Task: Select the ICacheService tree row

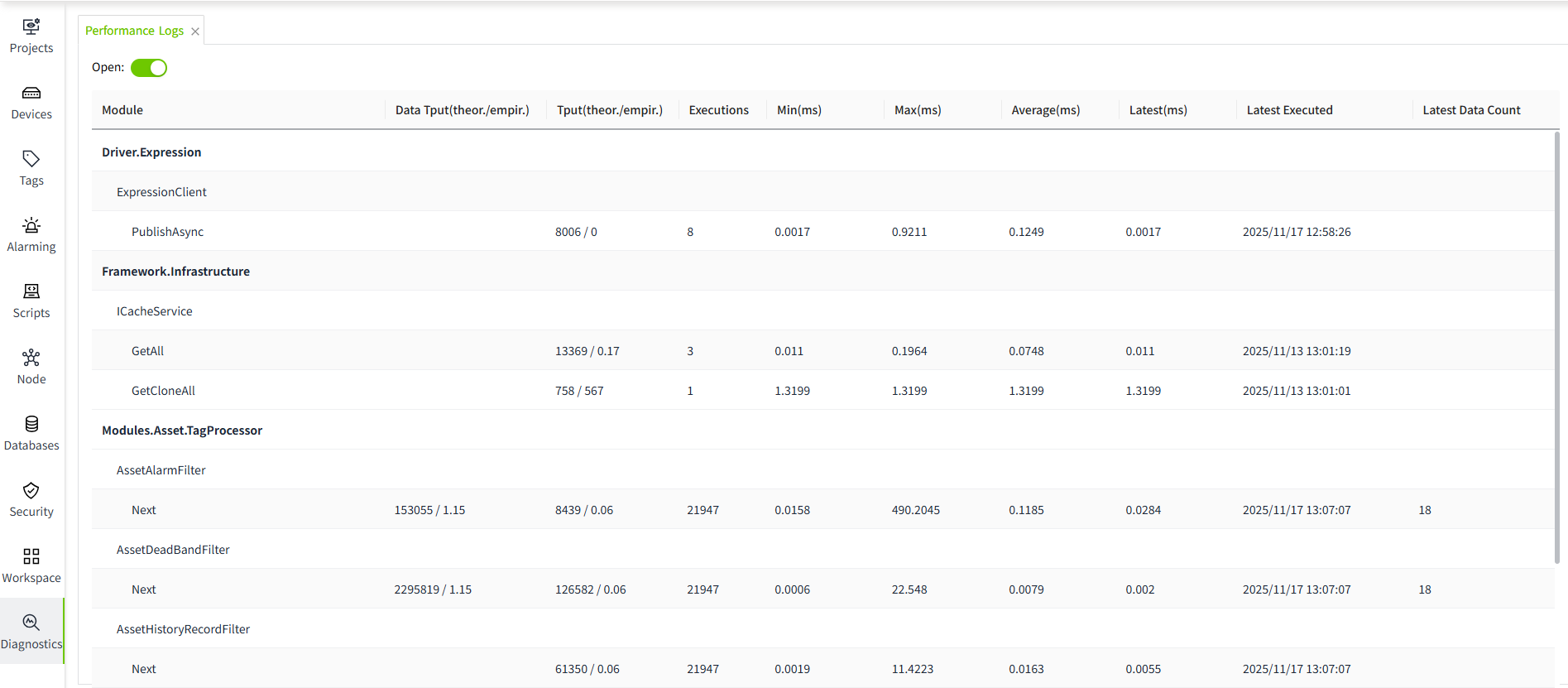Action: 155,311
